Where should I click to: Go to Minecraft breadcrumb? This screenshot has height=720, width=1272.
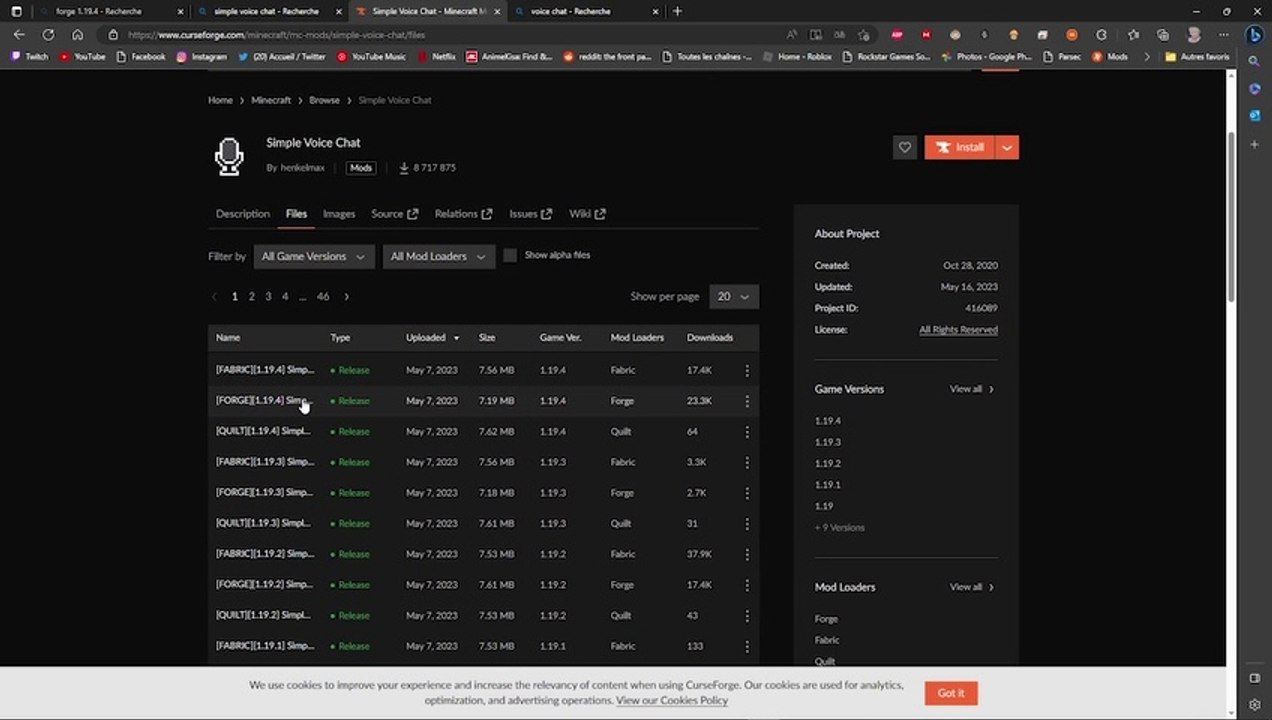[x=271, y=100]
